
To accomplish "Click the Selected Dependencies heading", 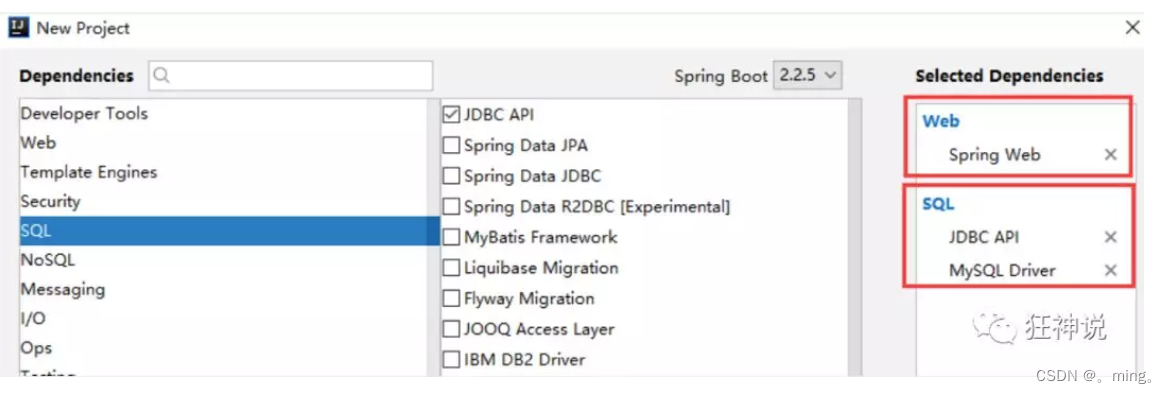I will click(x=1009, y=76).
